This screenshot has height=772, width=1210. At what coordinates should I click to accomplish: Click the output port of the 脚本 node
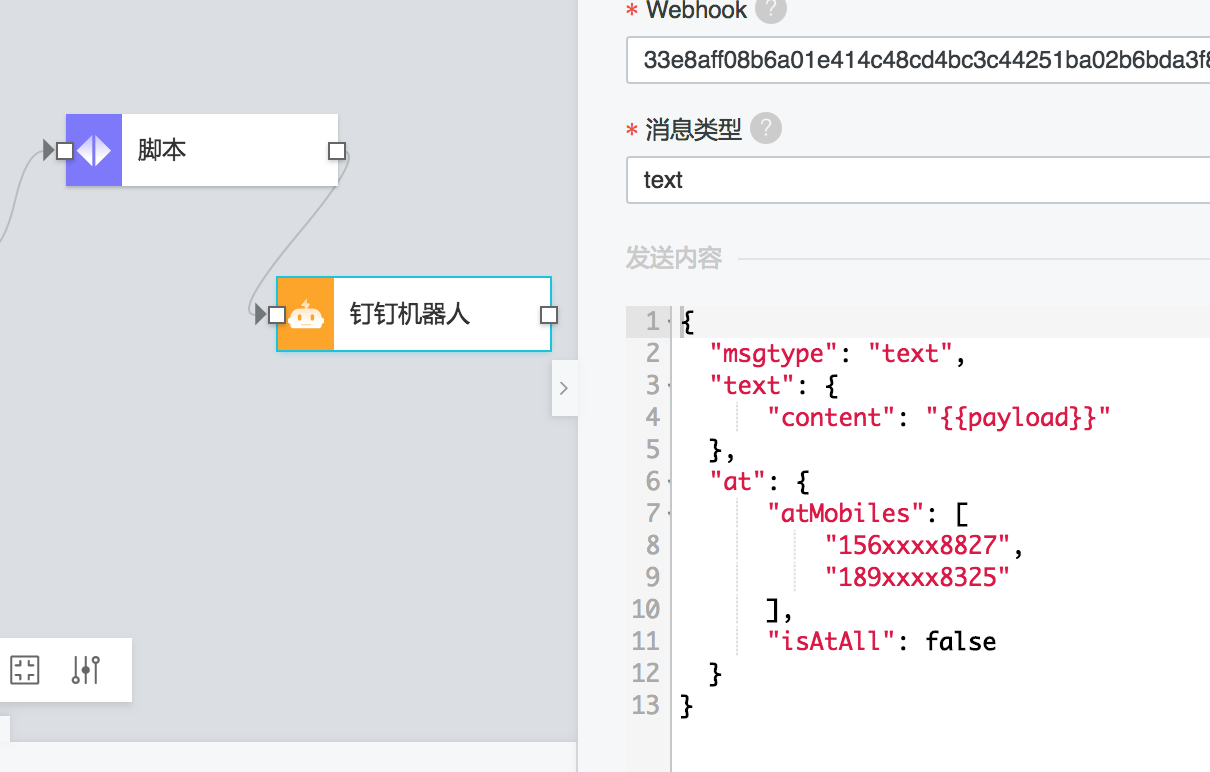[337, 151]
